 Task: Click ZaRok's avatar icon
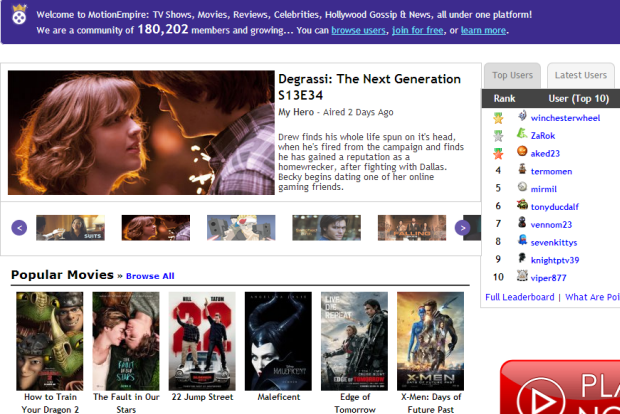point(522,134)
